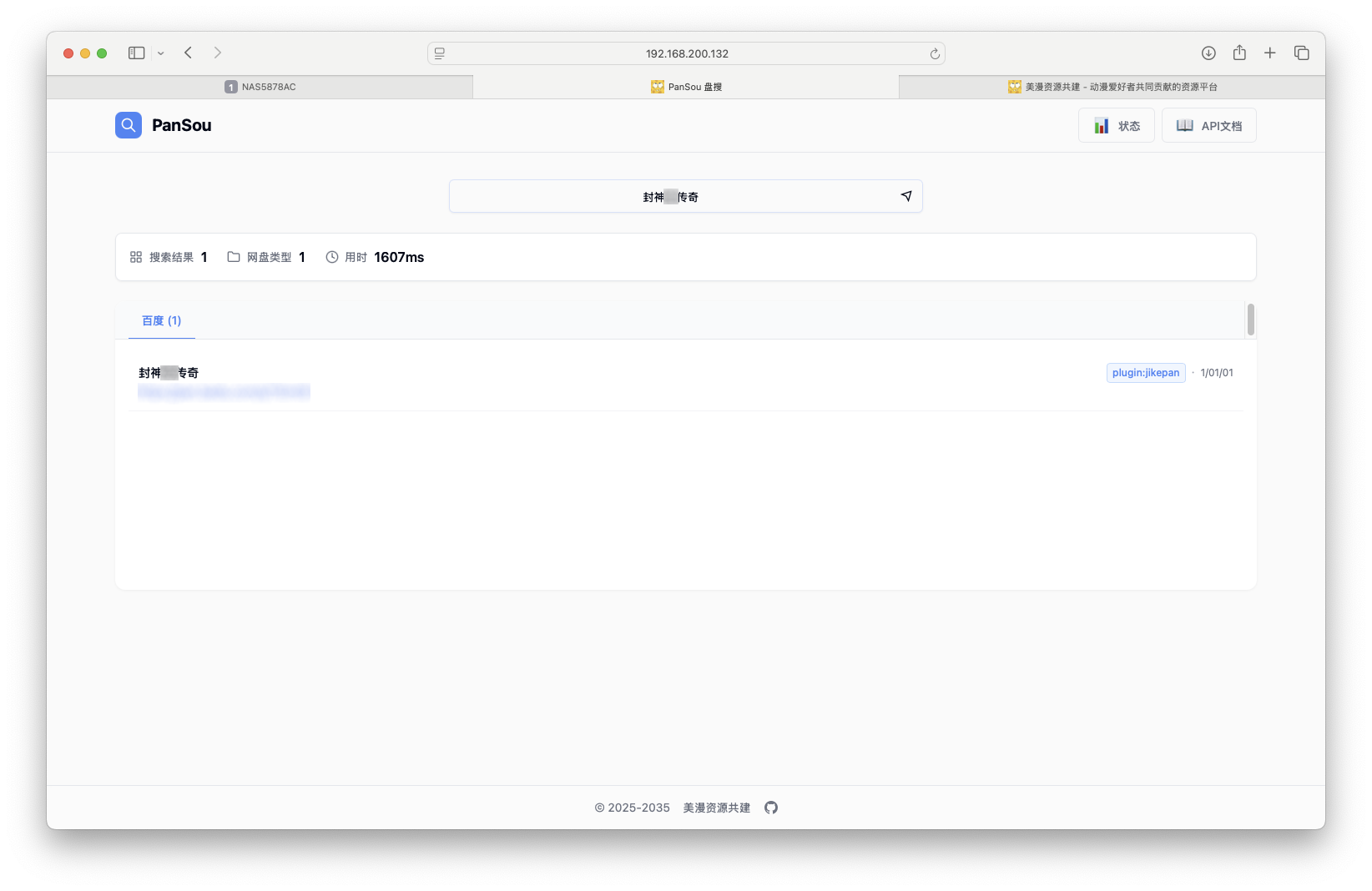Switch to the 美漫资源共建 browser tab
The height and width of the screenshot is (891, 1372).
(x=1112, y=87)
